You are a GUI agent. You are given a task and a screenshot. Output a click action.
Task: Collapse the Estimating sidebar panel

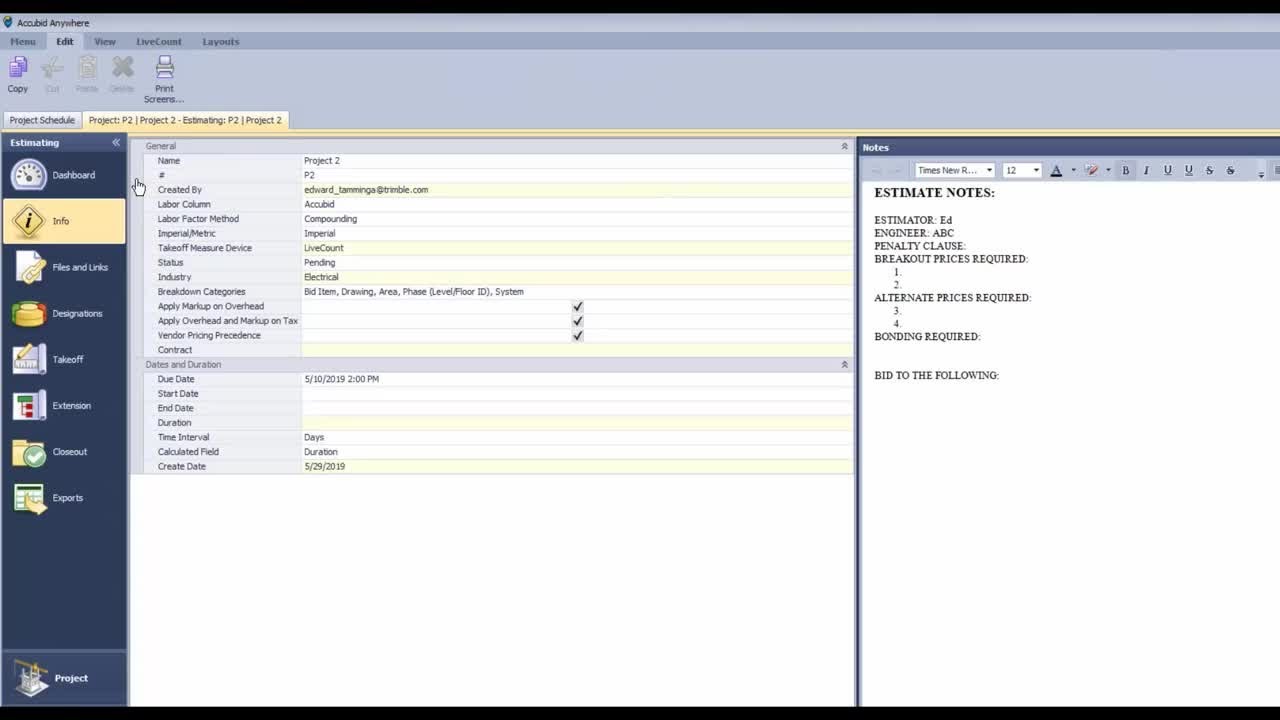coord(116,143)
